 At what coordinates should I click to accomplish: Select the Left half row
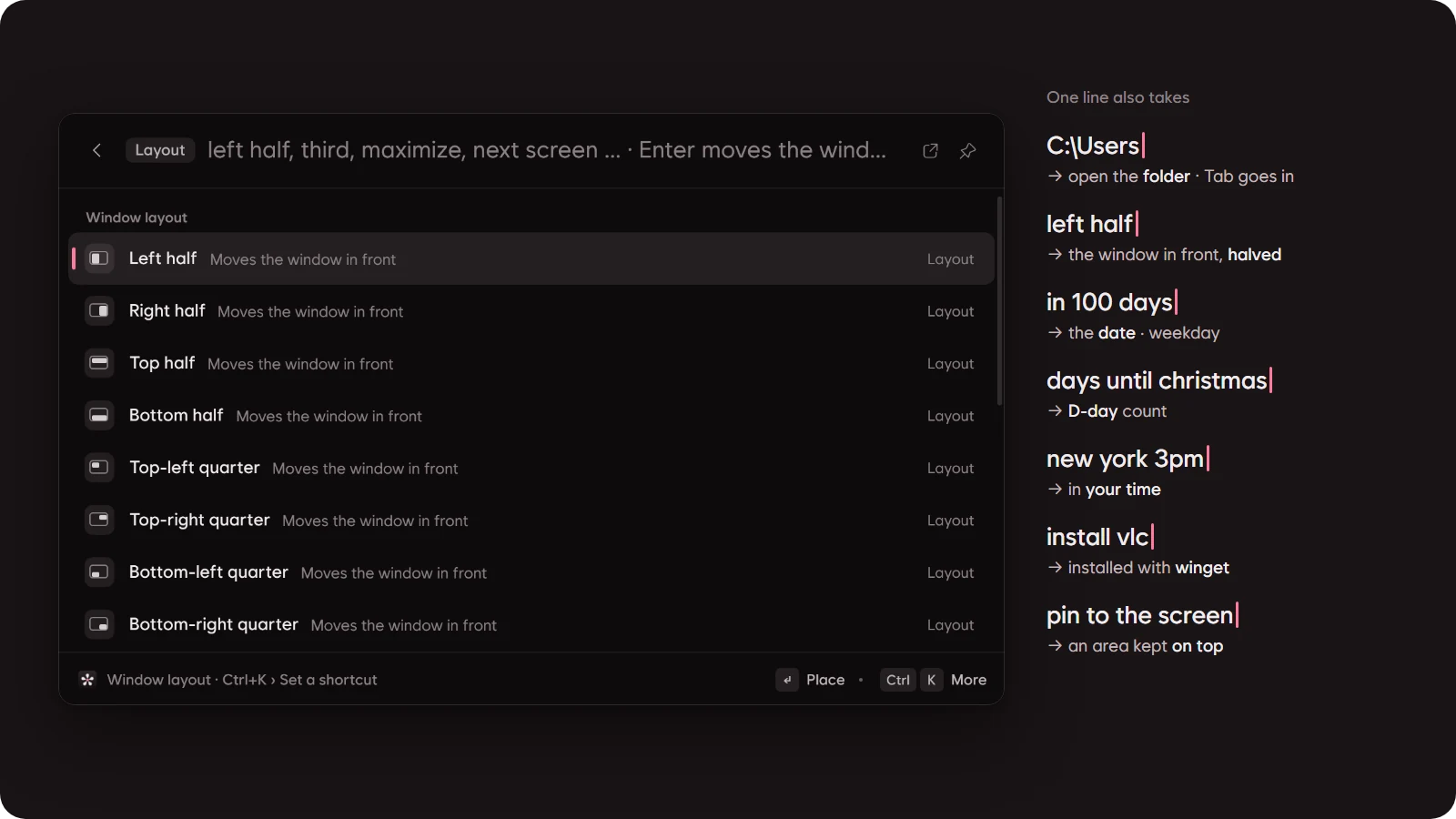click(x=531, y=258)
